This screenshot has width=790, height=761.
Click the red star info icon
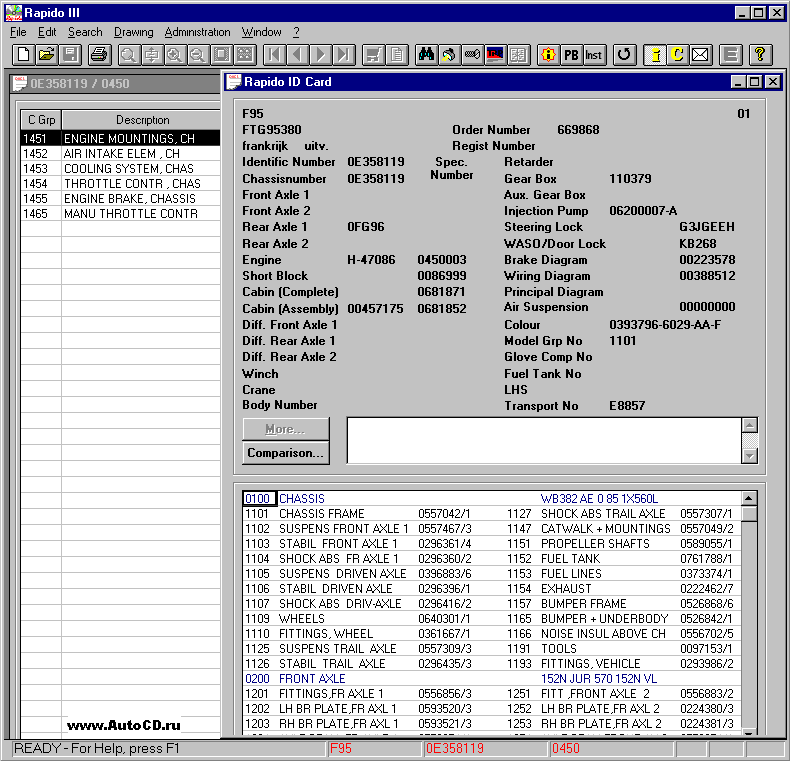[548, 54]
